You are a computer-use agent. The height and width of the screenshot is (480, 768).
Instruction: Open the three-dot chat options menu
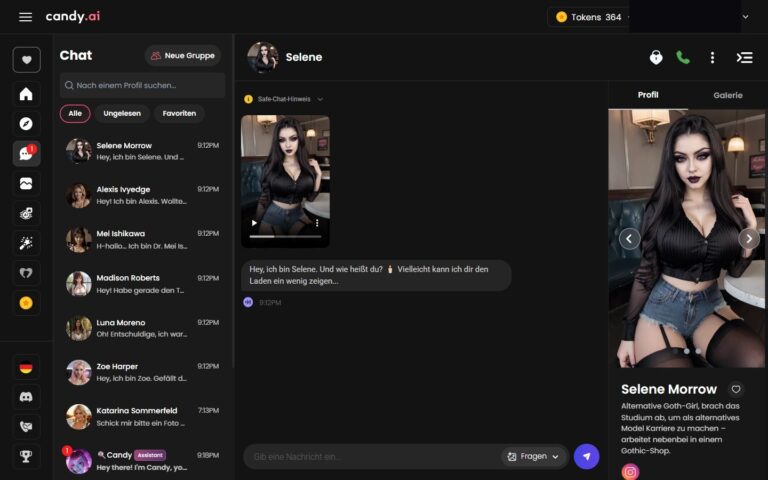pyautogui.click(x=712, y=57)
